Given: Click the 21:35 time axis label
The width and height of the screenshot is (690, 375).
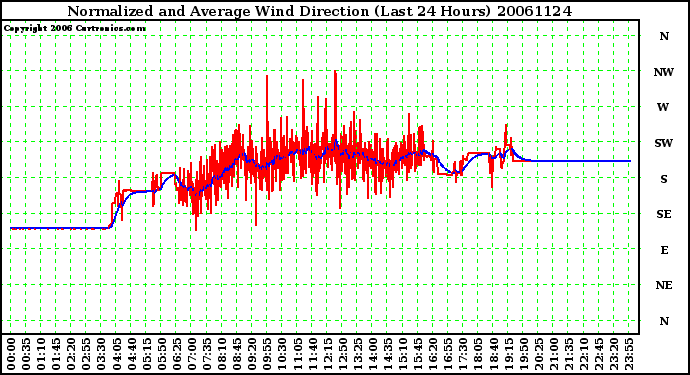Looking at the screenshot, I should click(x=569, y=354).
